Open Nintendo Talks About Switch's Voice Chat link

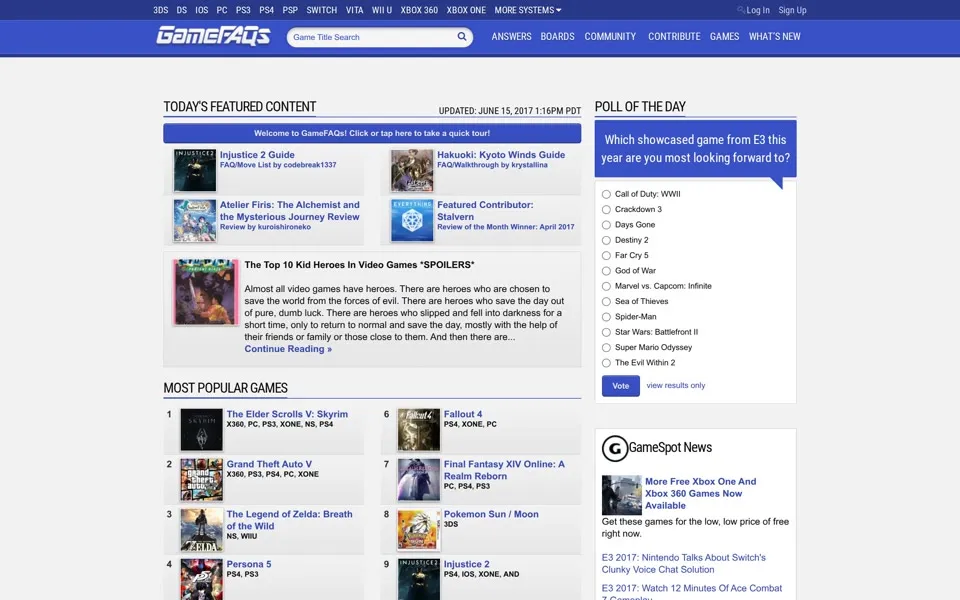click(x=683, y=563)
